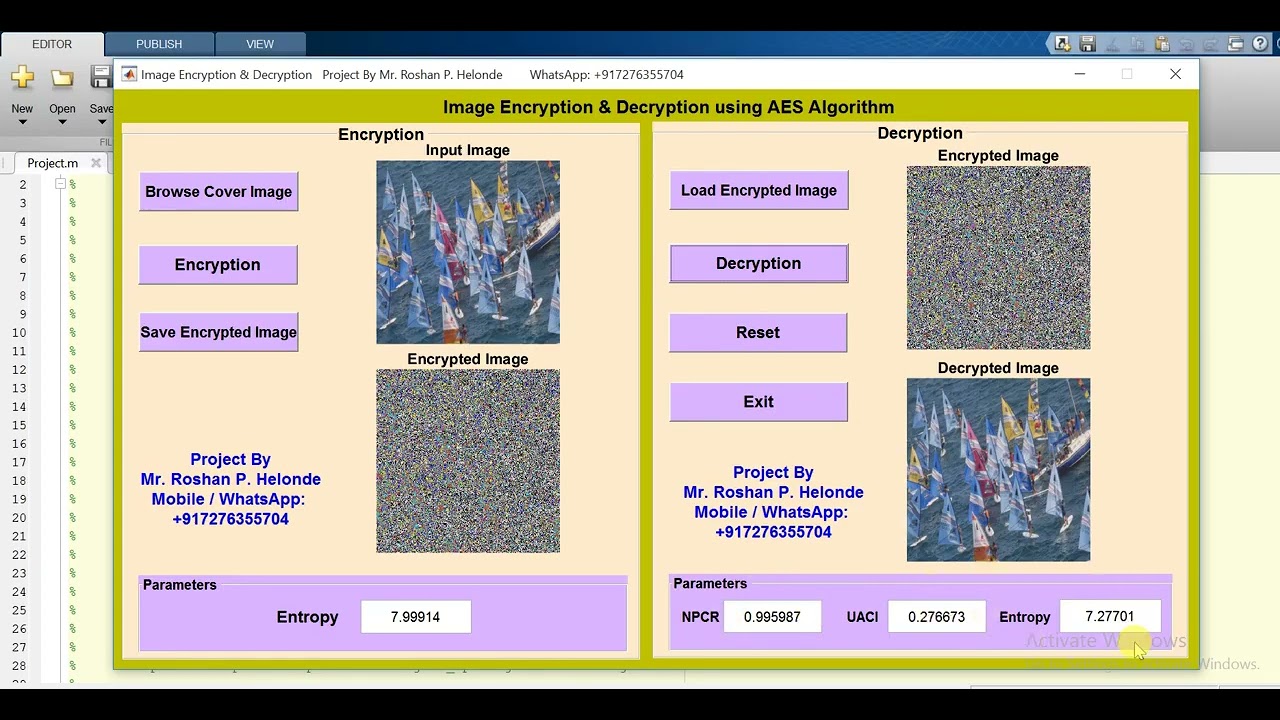Click the cut icon in quick access toolbar
Screen dimensions: 1280x720
pyautogui.click(x=1112, y=44)
